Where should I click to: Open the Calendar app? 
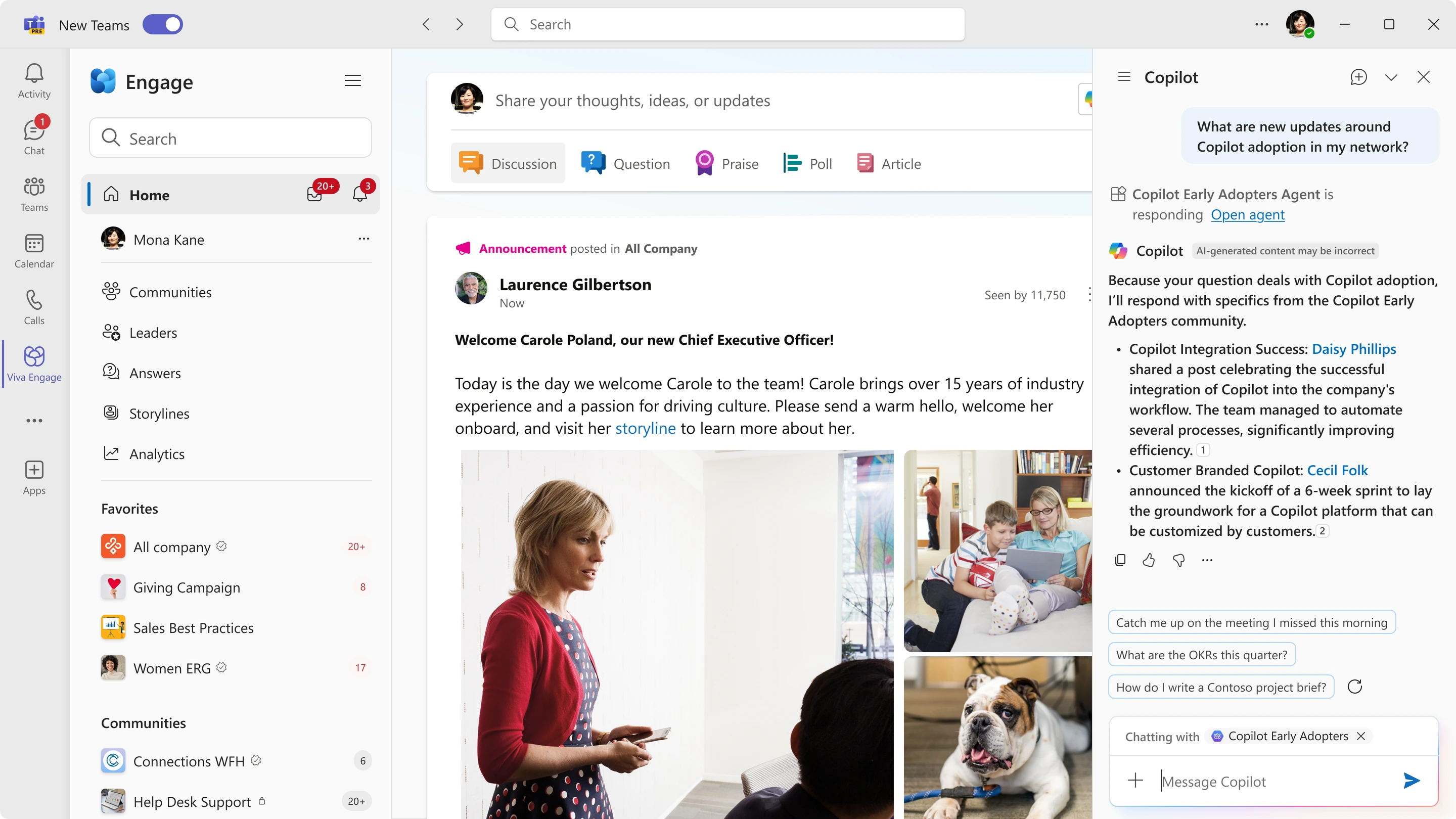click(x=34, y=250)
